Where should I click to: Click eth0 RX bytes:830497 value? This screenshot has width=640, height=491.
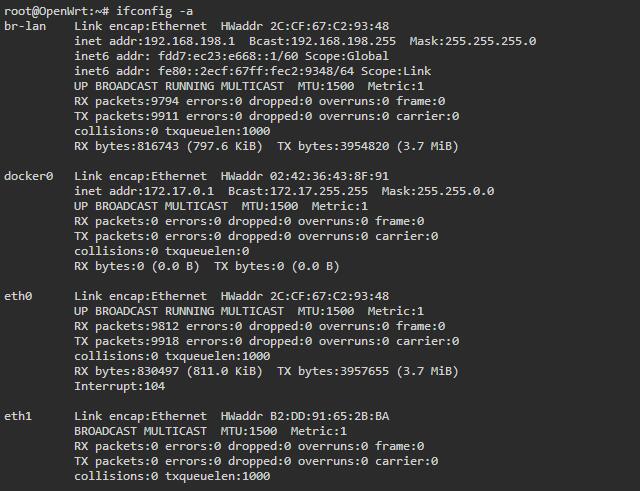127,371
